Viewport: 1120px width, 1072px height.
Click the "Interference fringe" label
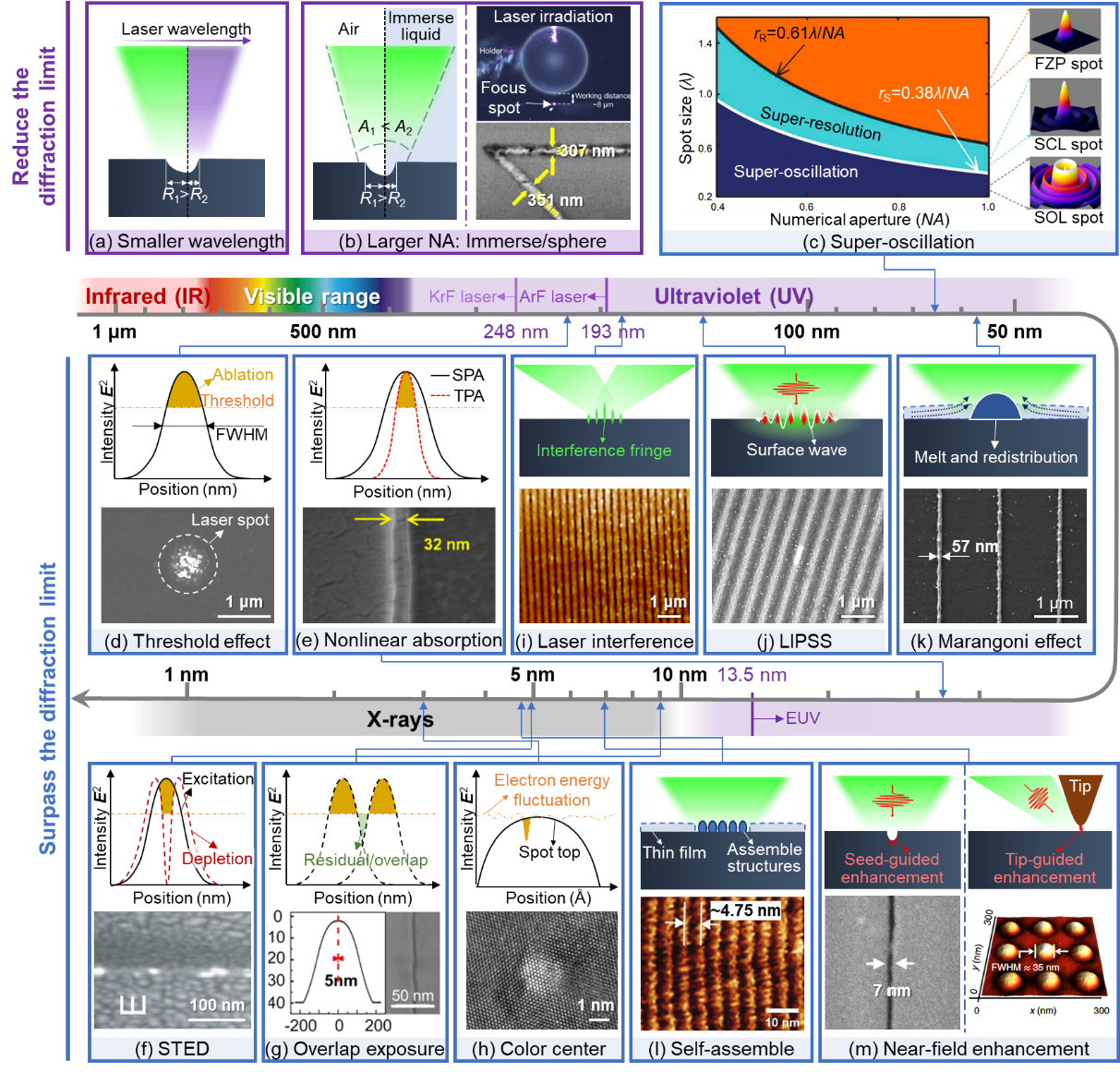[x=604, y=451]
